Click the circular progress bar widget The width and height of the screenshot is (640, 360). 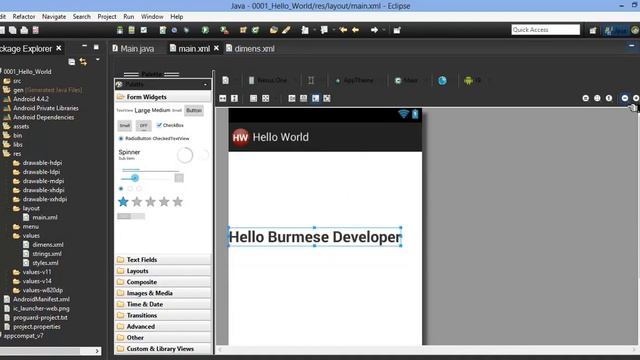[185, 155]
